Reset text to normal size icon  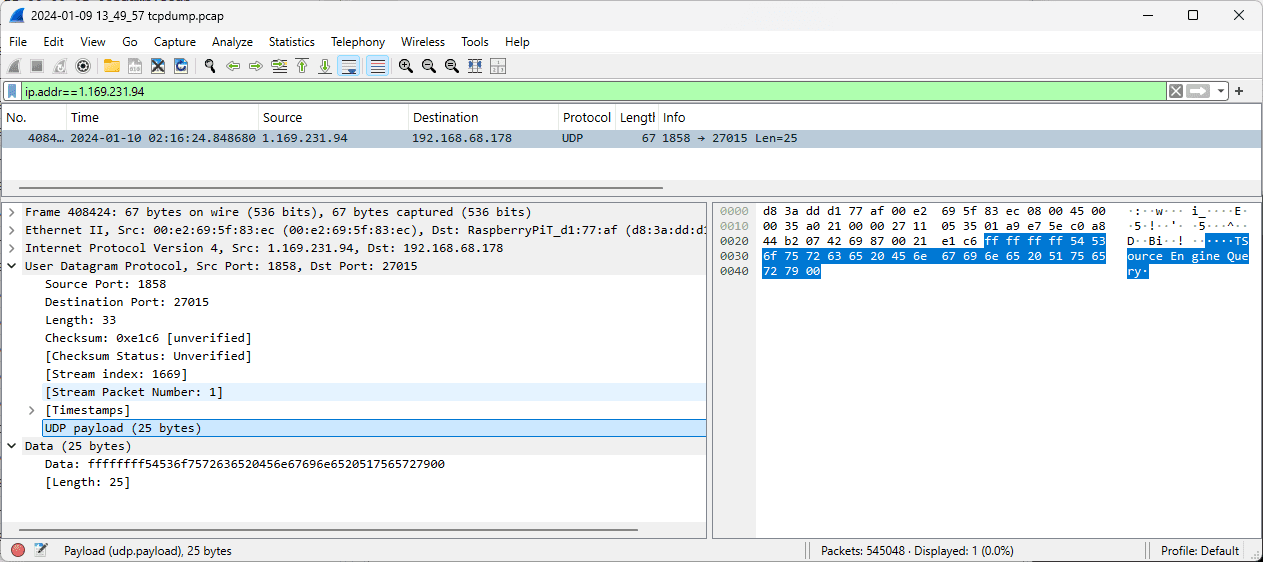[x=452, y=66]
